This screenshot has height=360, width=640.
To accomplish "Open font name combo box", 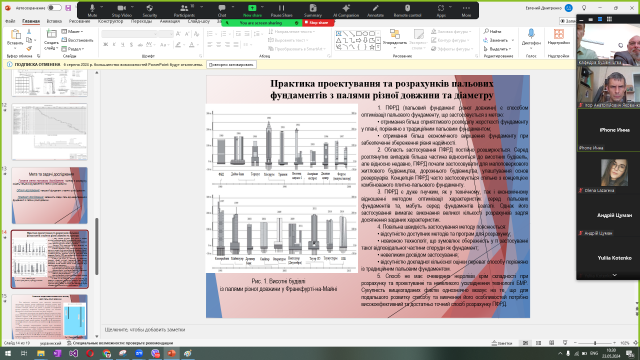I will coord(129,34).
